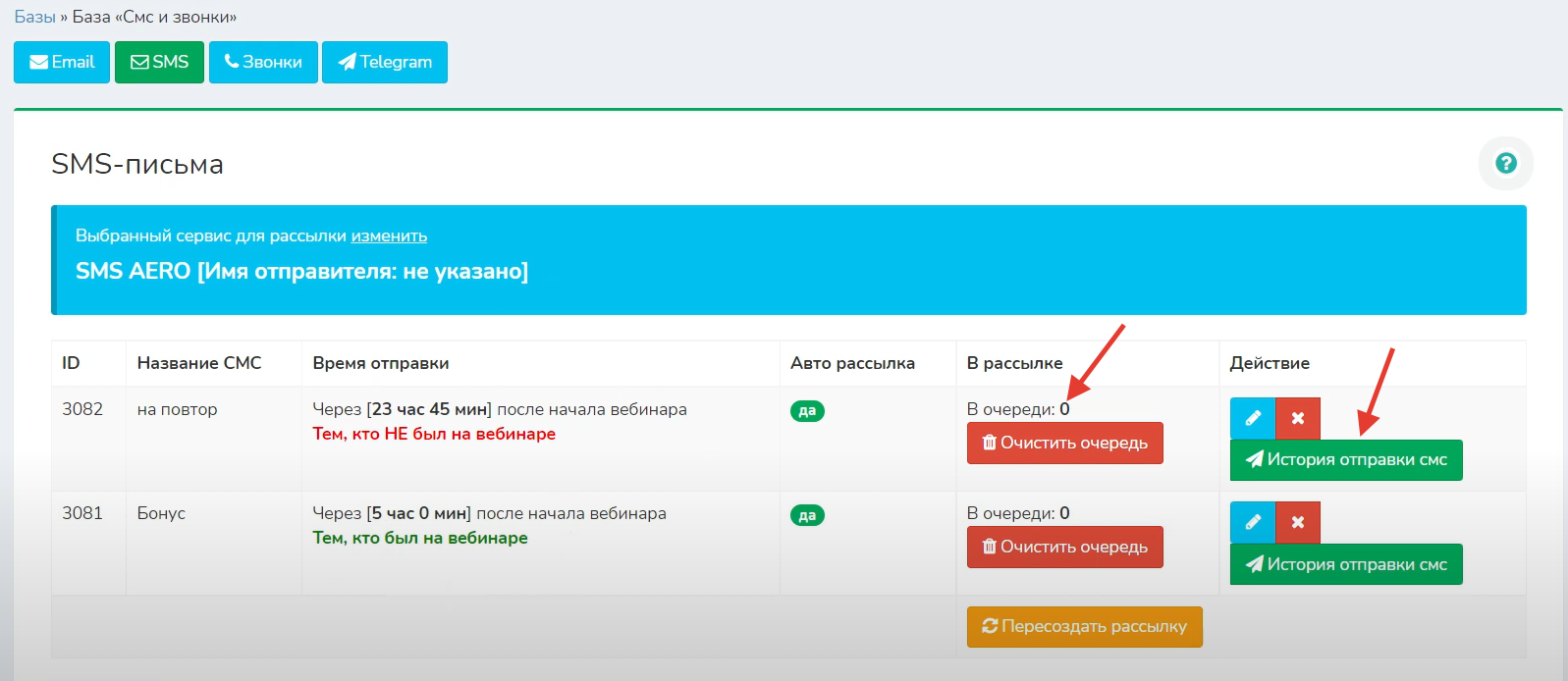This screenshot has height=681, width=1568.
Task: Open sending history for Бонус SMS
Action: (x=1345, y=564)
